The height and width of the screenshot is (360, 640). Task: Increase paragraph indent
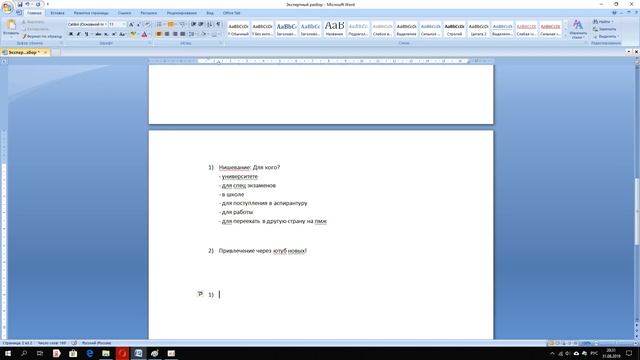(x=201, y=24)
